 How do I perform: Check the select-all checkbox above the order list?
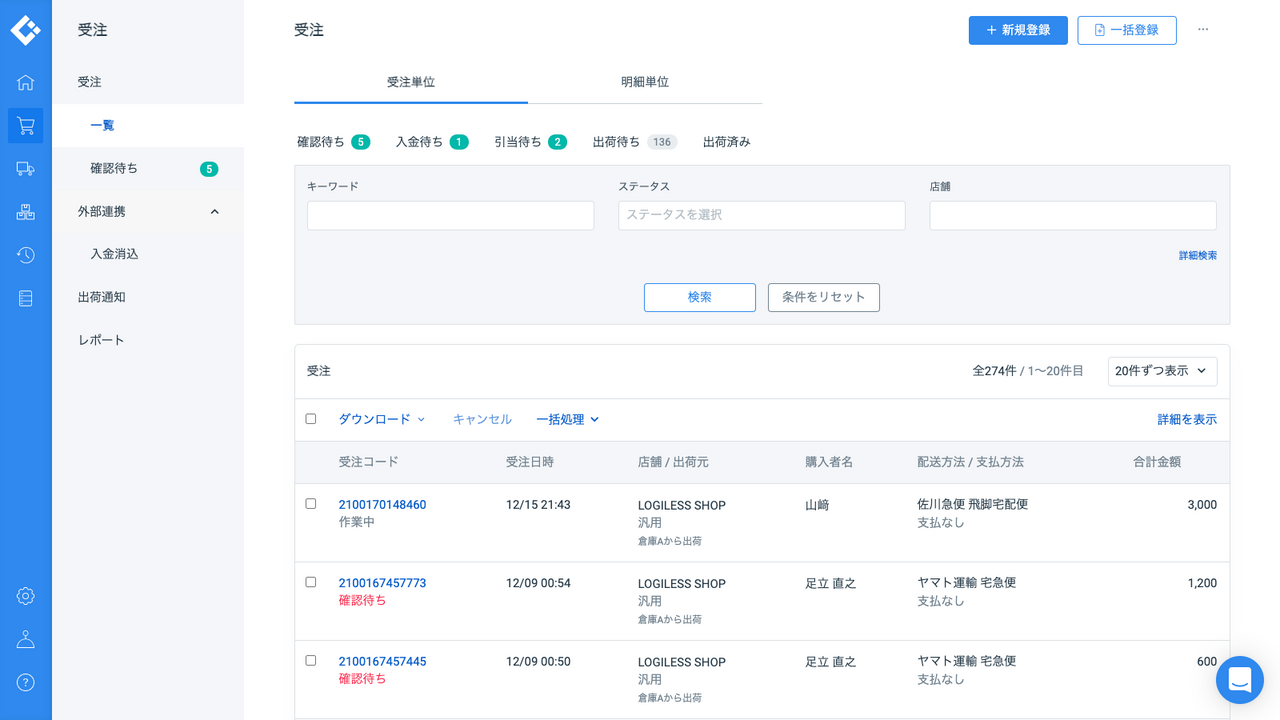click(x=310, y=418)
